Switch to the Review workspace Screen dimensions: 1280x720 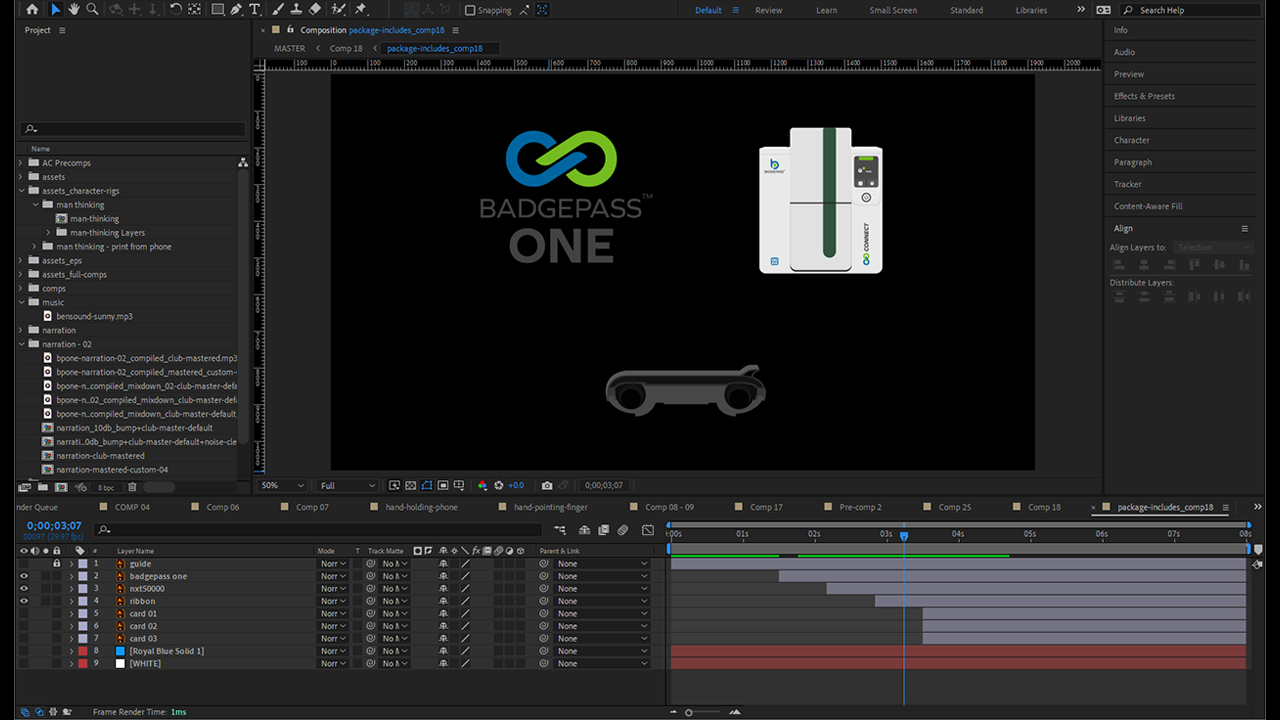(768, 10)
